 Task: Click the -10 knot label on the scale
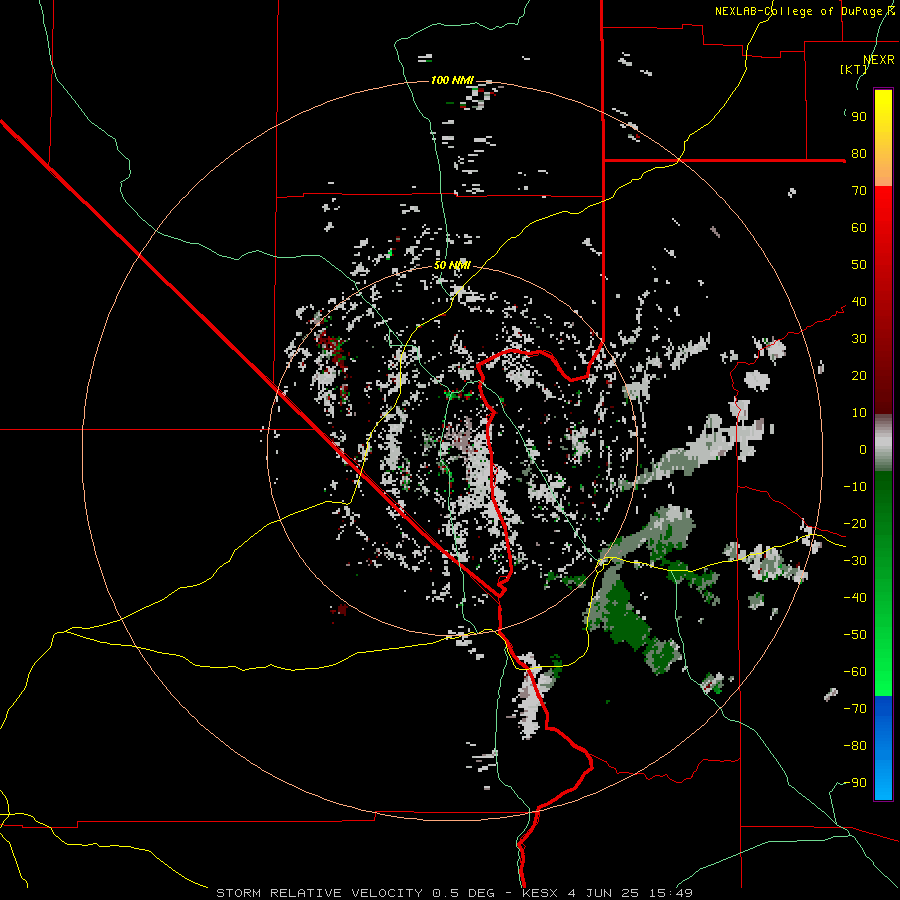(x=855, y=487)
